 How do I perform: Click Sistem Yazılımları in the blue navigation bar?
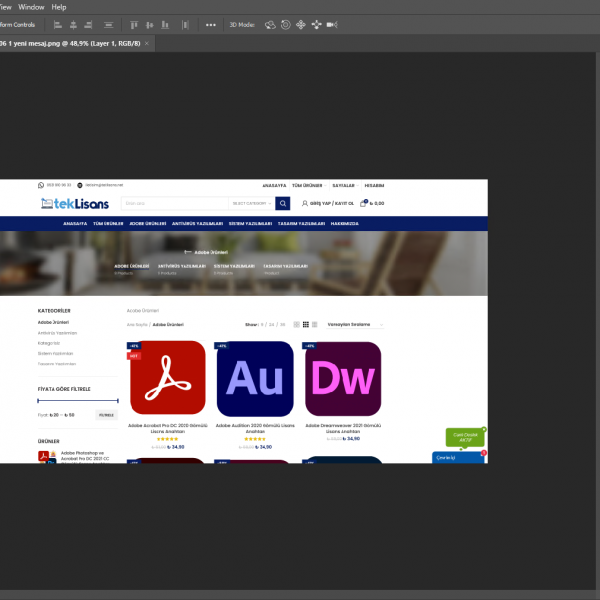tap(250, 223)
